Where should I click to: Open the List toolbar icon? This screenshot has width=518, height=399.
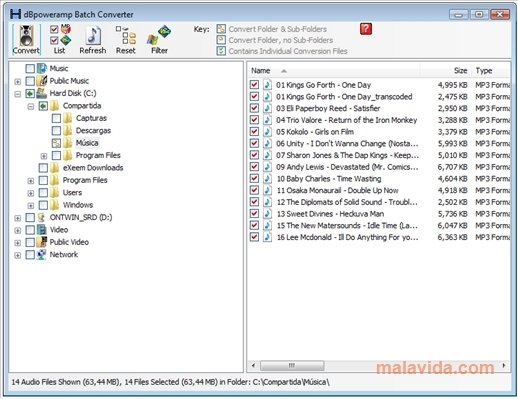pos(60,35)
